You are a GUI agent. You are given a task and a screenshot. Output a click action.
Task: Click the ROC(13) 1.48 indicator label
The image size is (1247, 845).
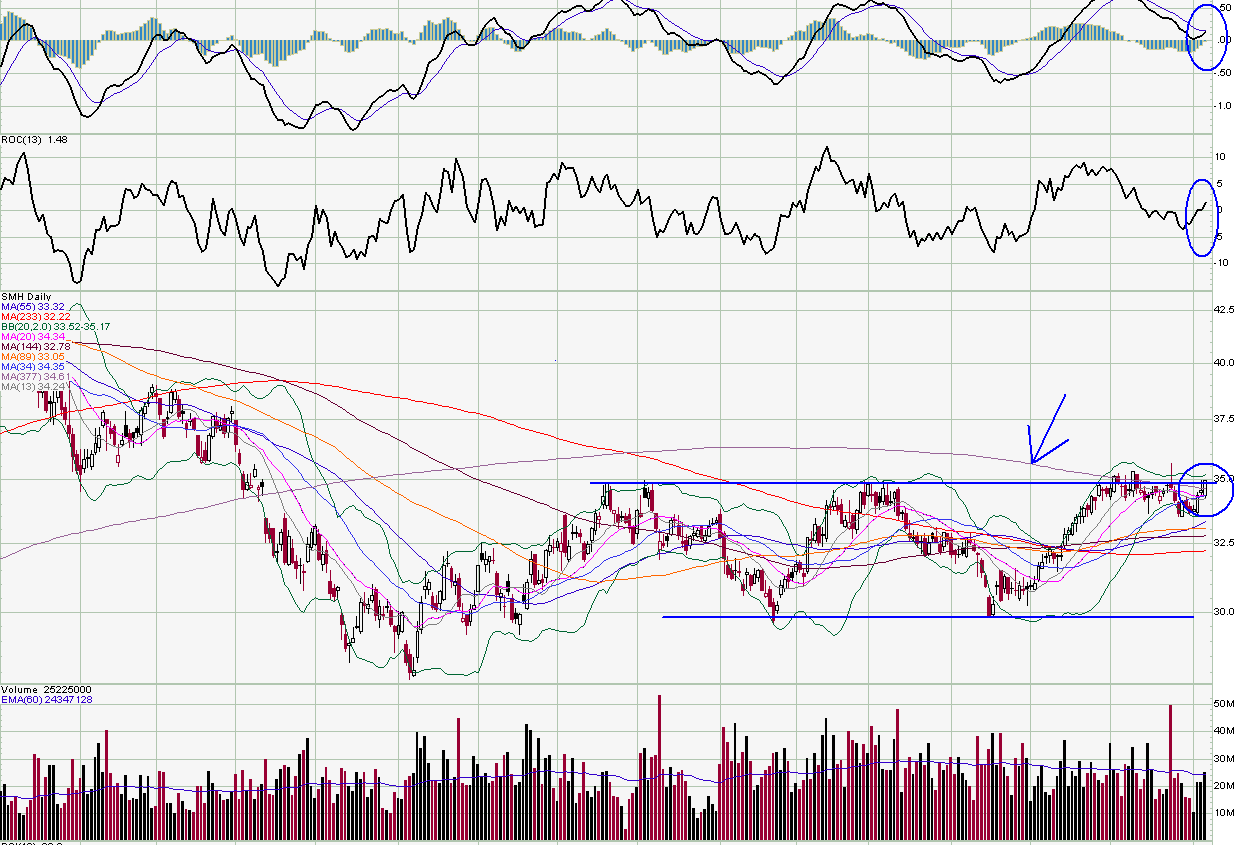[x=32, y=140]
